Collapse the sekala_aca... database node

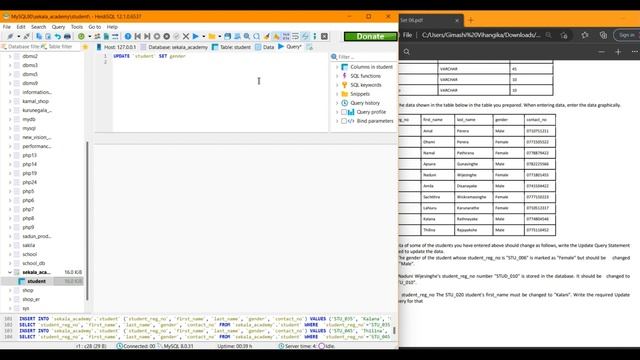(x=10, y=272)
